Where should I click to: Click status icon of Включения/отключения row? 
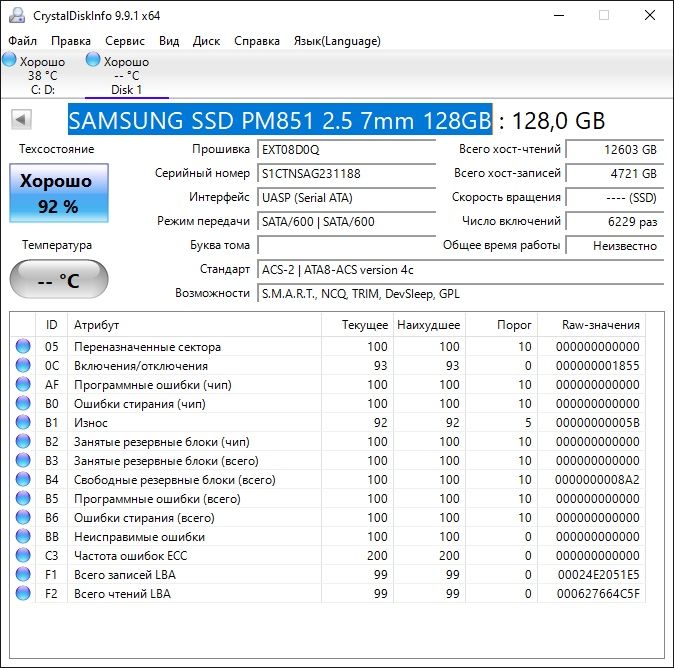click(x=23, y=365)
